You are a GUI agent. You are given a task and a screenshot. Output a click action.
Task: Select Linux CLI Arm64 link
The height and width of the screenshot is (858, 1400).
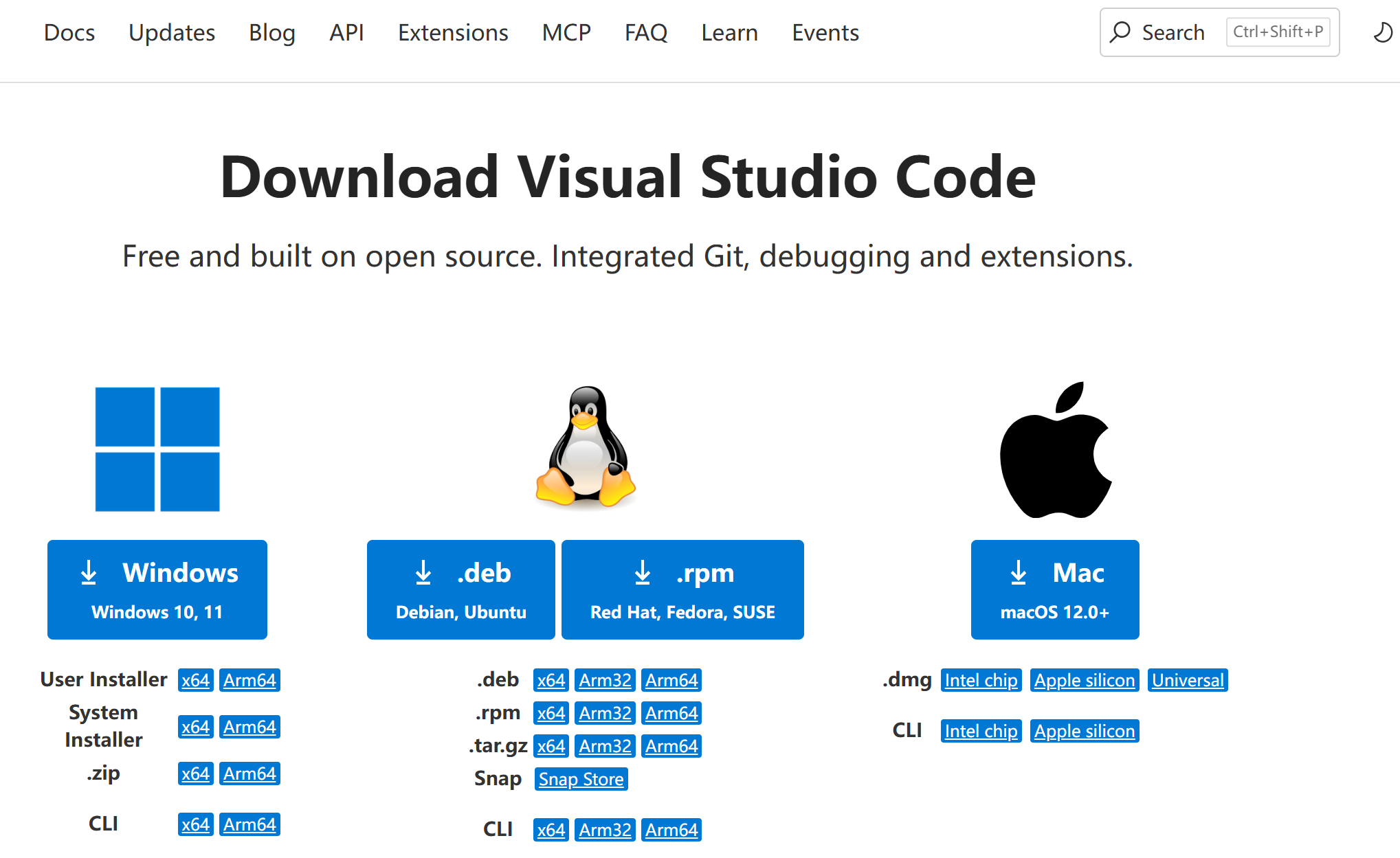point(671,830)
